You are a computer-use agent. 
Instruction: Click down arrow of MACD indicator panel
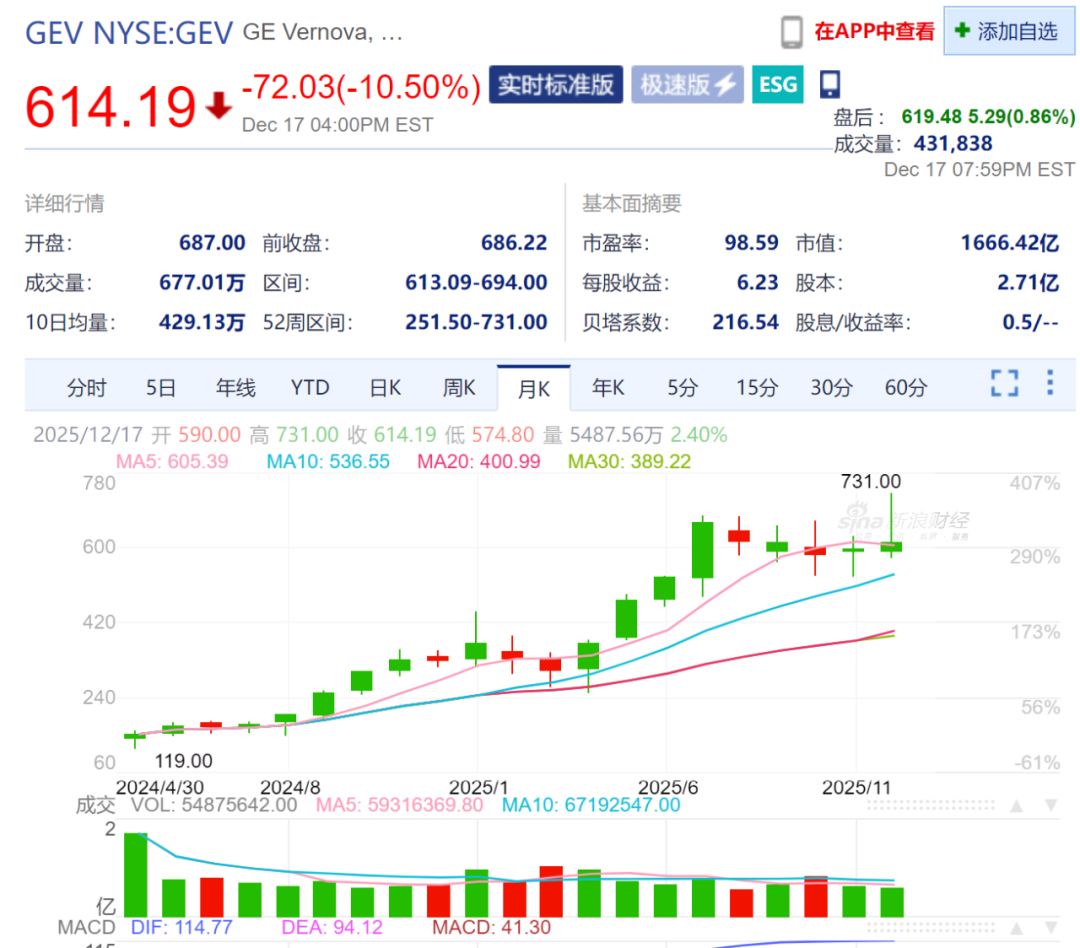pos(1051,929)
